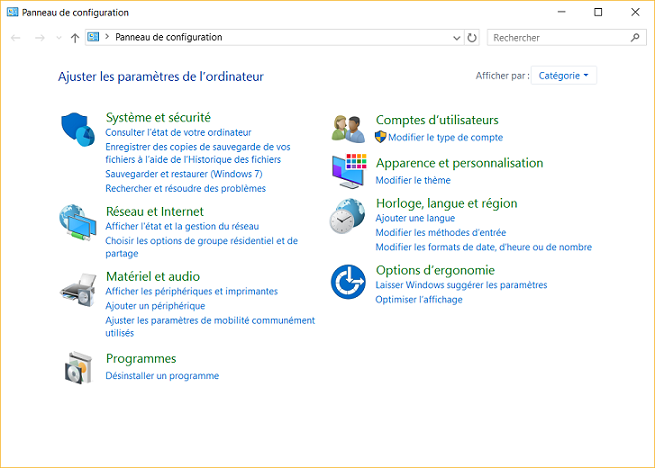
Task: Click the Horloge, langue et région clock icon
Action: coord(347,216)
